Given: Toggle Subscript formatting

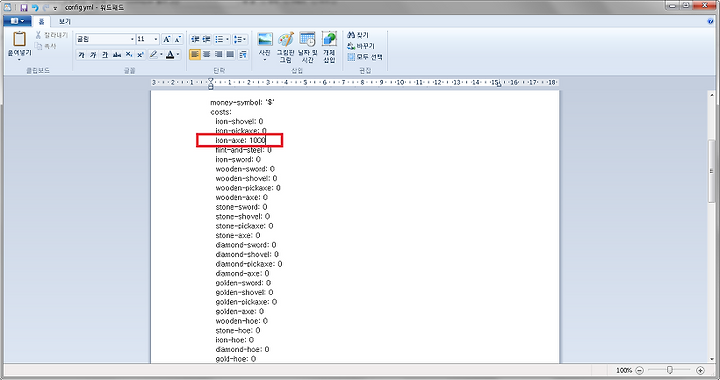Looking at the screenshot, I should pyautogui.click(x=129, y=55).
